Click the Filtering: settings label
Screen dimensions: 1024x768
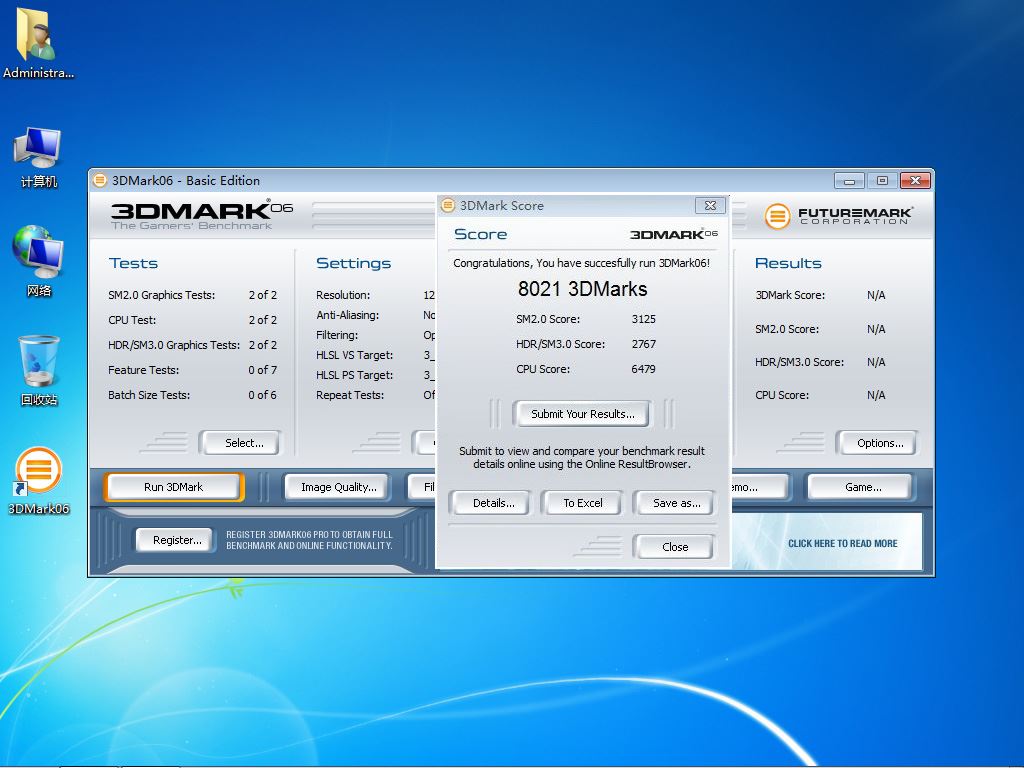pos(337,335)
